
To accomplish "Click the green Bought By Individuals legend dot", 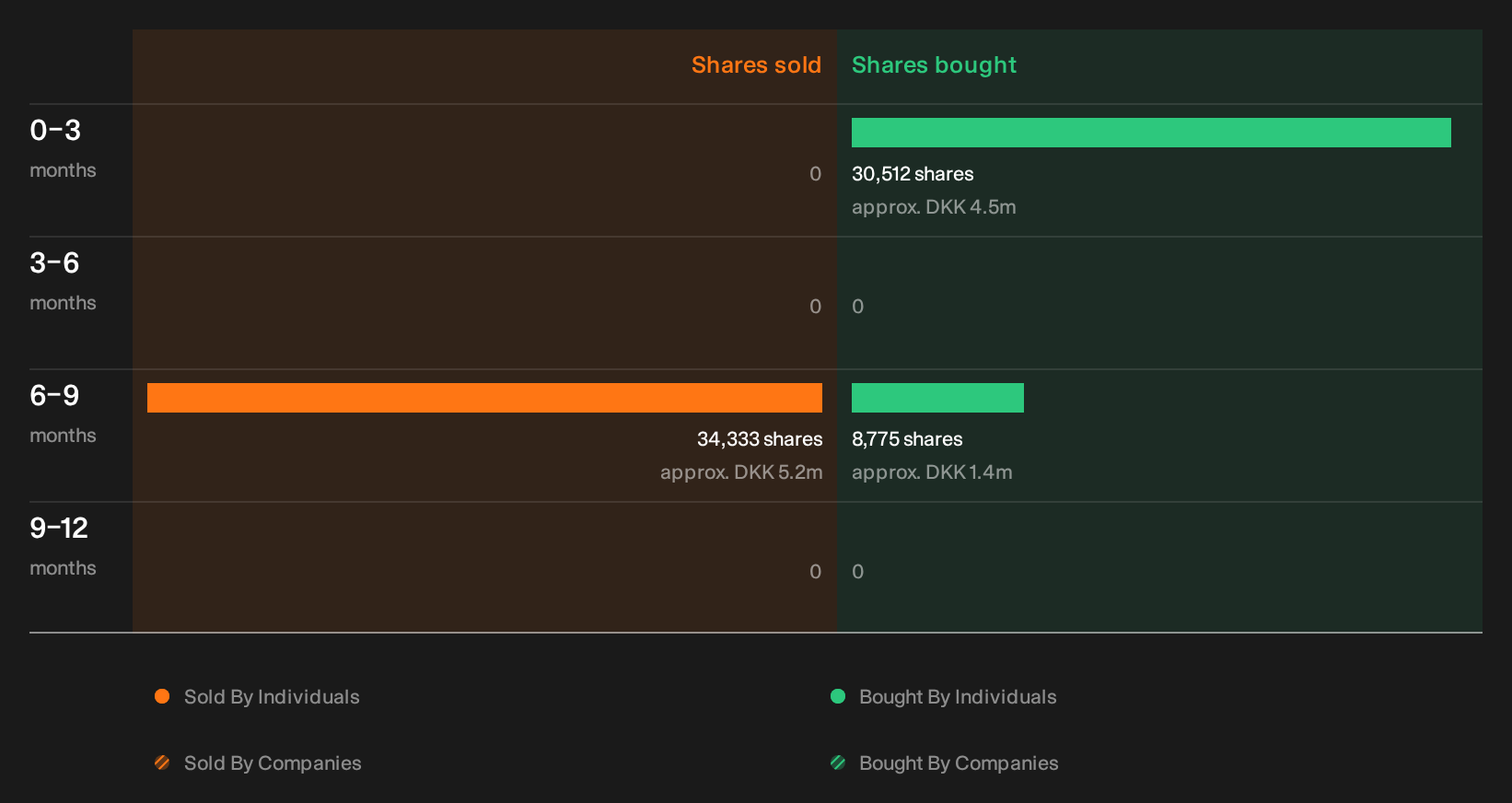I will [838, 696].
